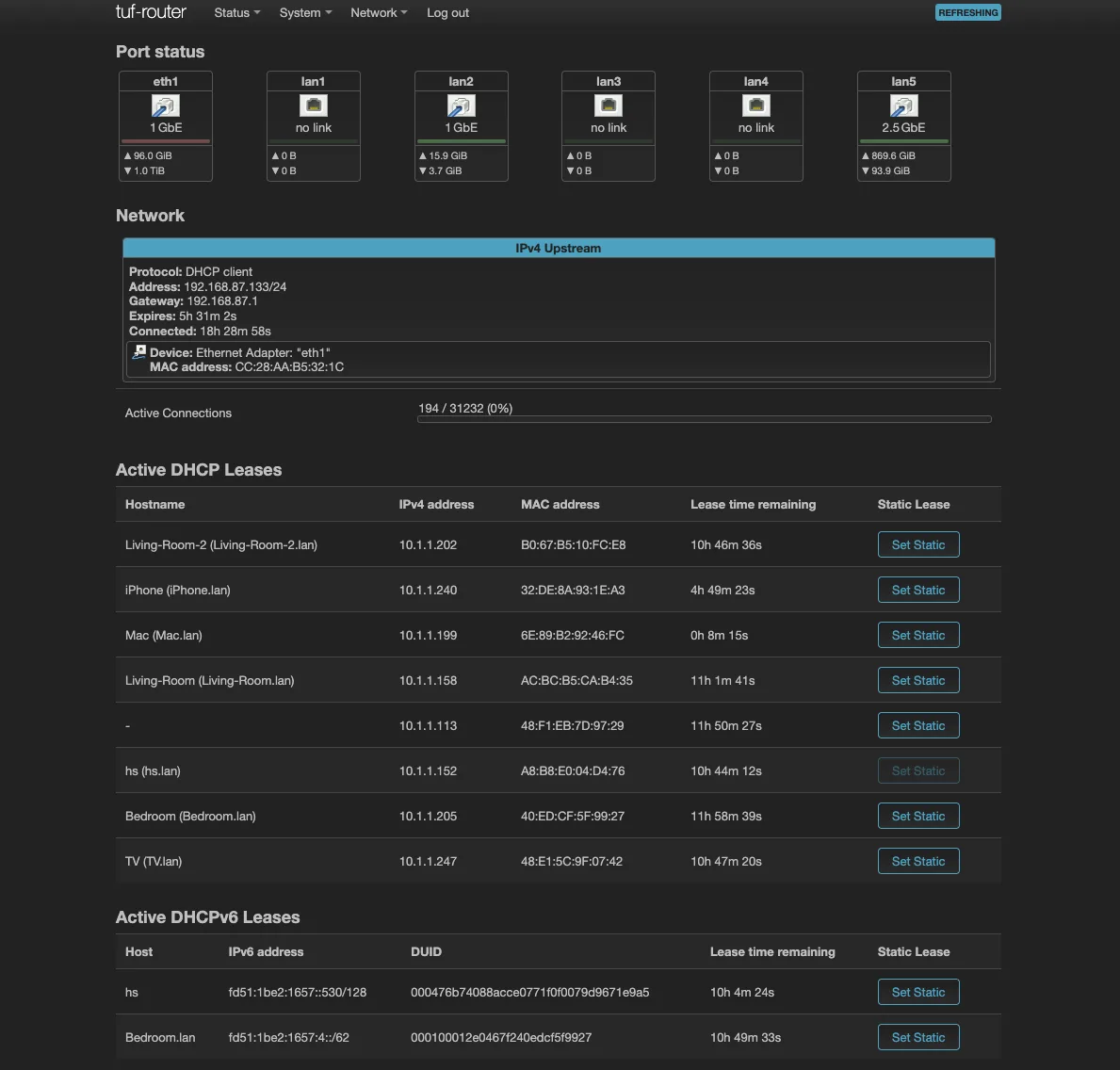Set Static lease for TV
The width and height of the screenshot is (1120, 1070).
point(917,860)
